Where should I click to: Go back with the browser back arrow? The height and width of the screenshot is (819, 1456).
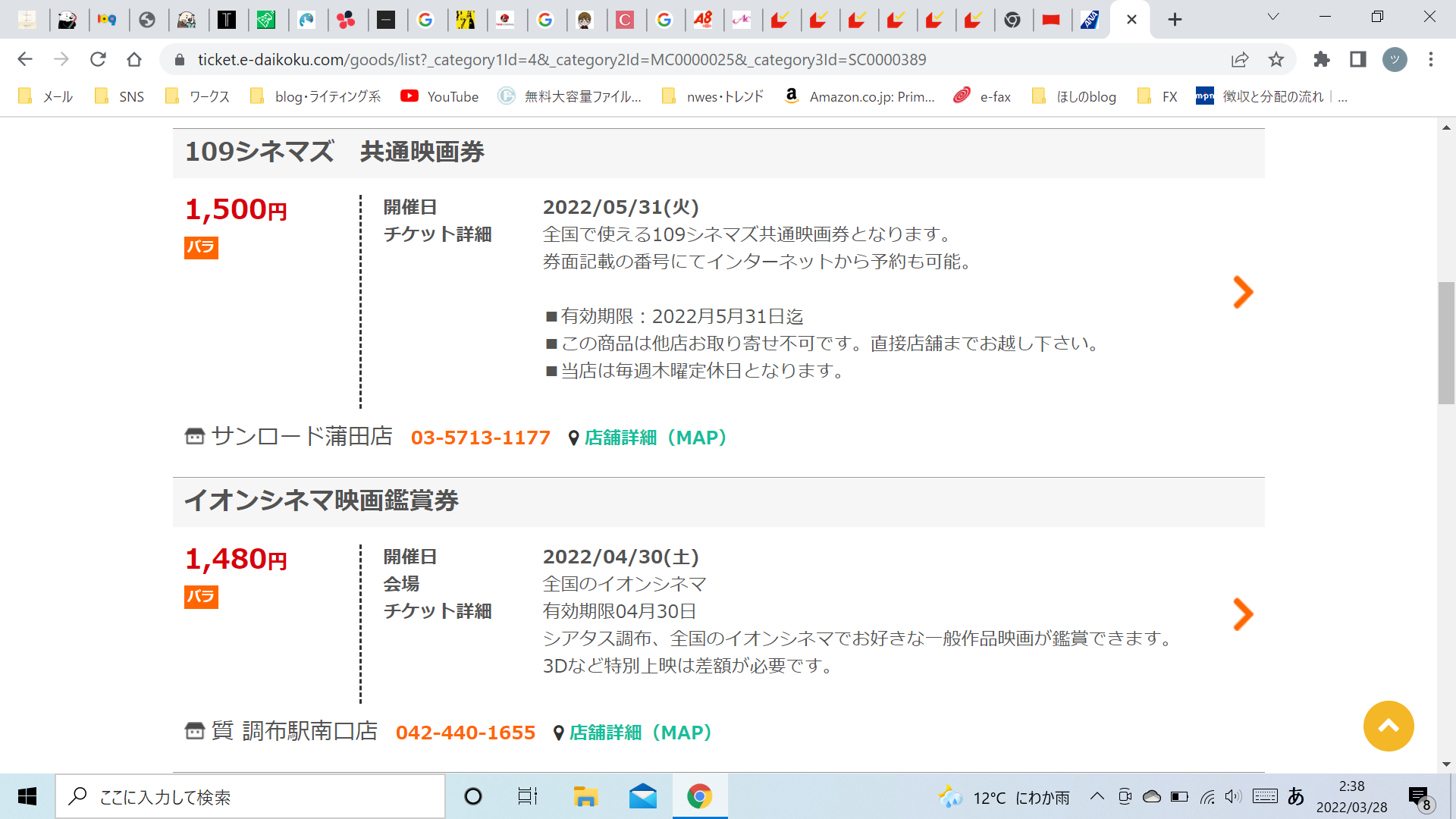(x=25, y=59)
